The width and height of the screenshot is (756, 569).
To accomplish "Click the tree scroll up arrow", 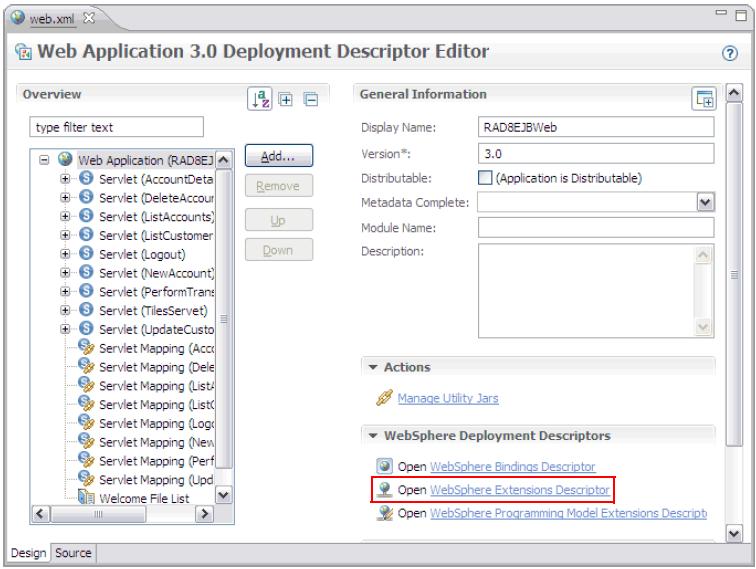I will pos(223,160).
